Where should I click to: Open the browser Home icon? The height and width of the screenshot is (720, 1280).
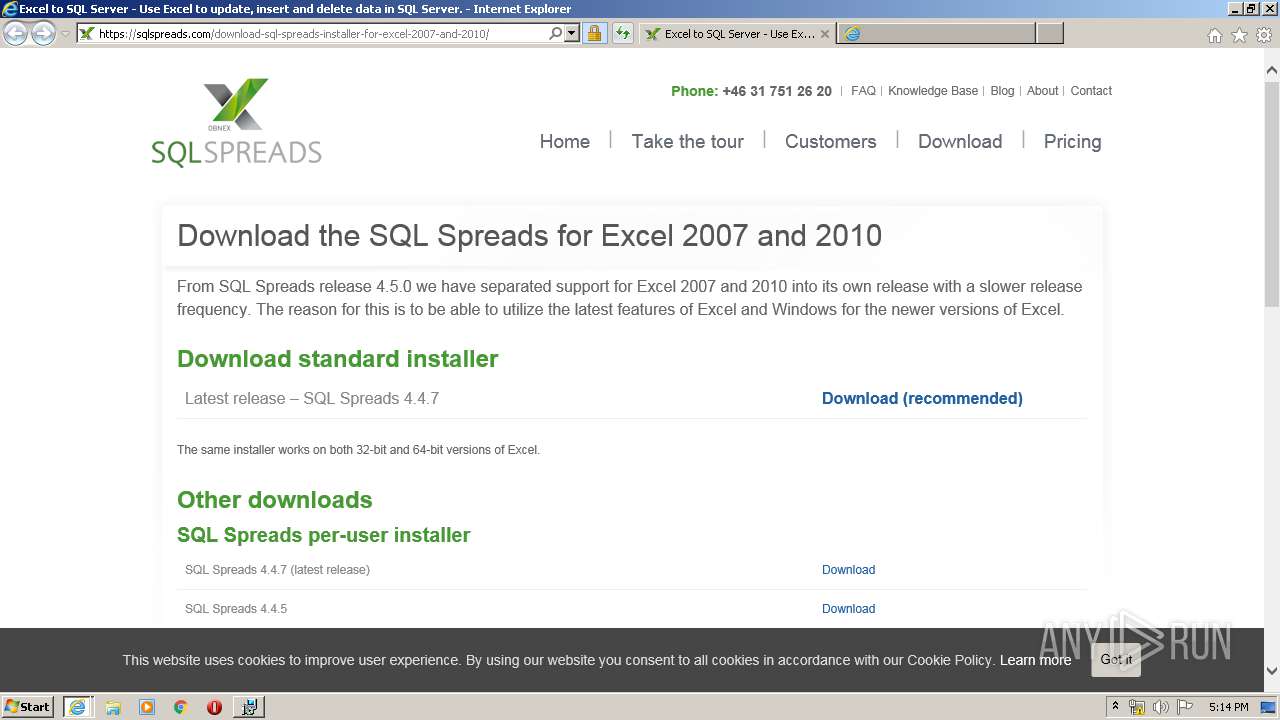coord(1214,35)
